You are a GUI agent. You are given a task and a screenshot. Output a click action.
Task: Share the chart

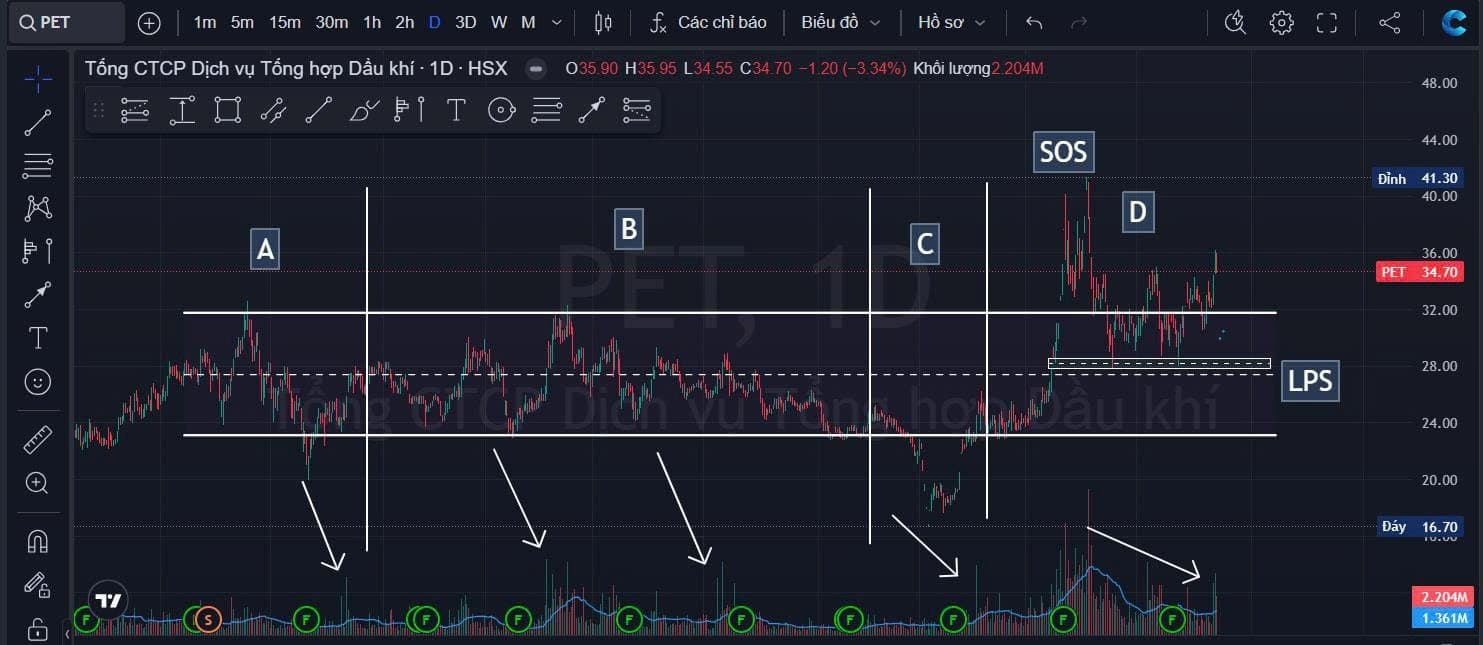click(1390, 22)
